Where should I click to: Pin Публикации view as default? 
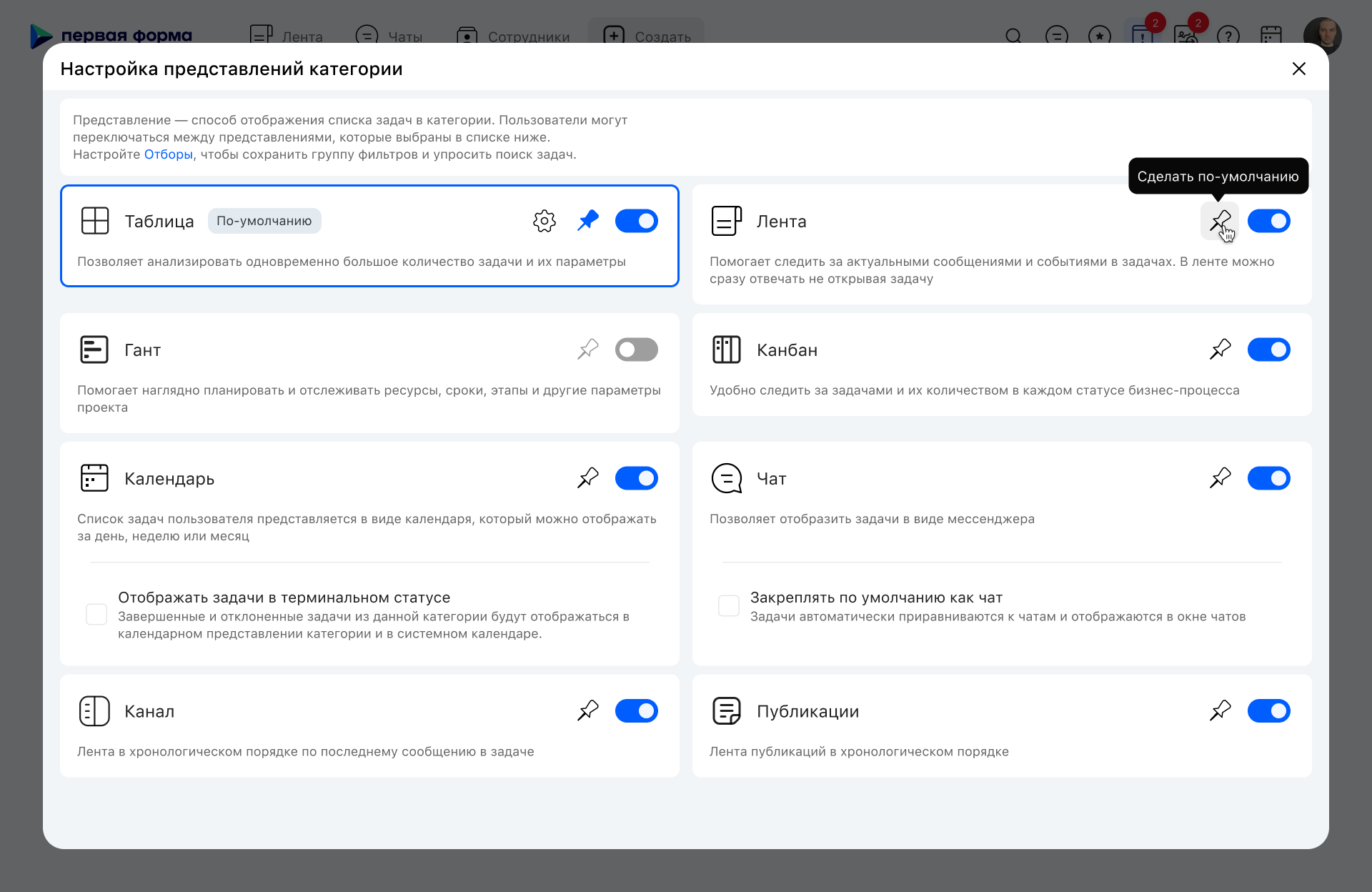point(1220,711)
